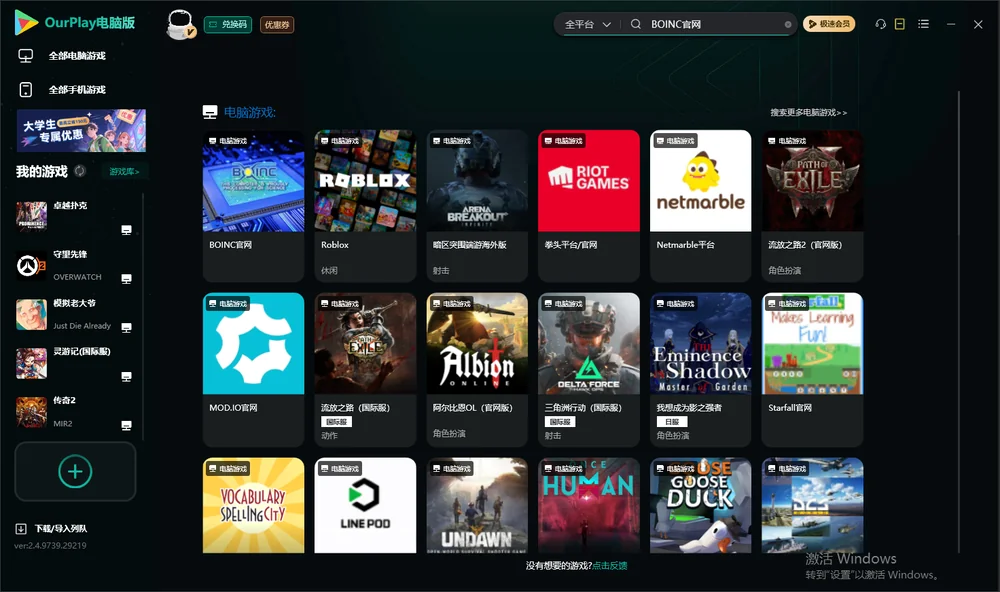This screenshot has width=1000, height=592.
Task: Open the Starfall官网 card
Action: (x=812, y=369)
